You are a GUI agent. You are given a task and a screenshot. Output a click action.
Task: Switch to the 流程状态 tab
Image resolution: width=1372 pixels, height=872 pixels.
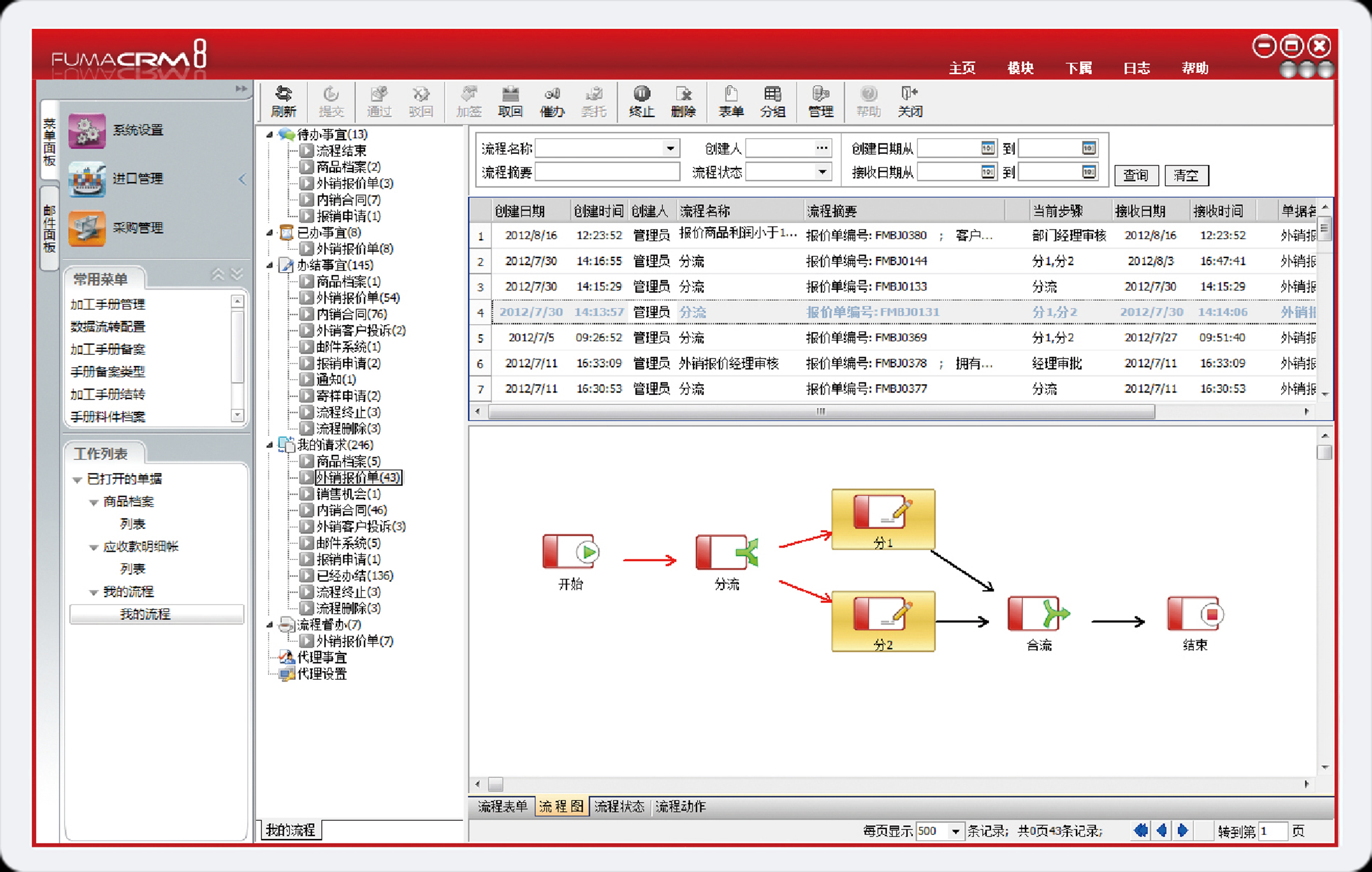tap(619, 806)
